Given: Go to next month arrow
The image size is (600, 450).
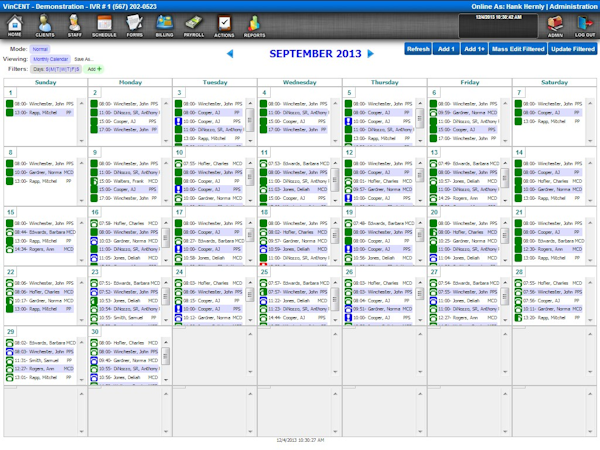Looking at the screenshot, I should click(370, 54).
